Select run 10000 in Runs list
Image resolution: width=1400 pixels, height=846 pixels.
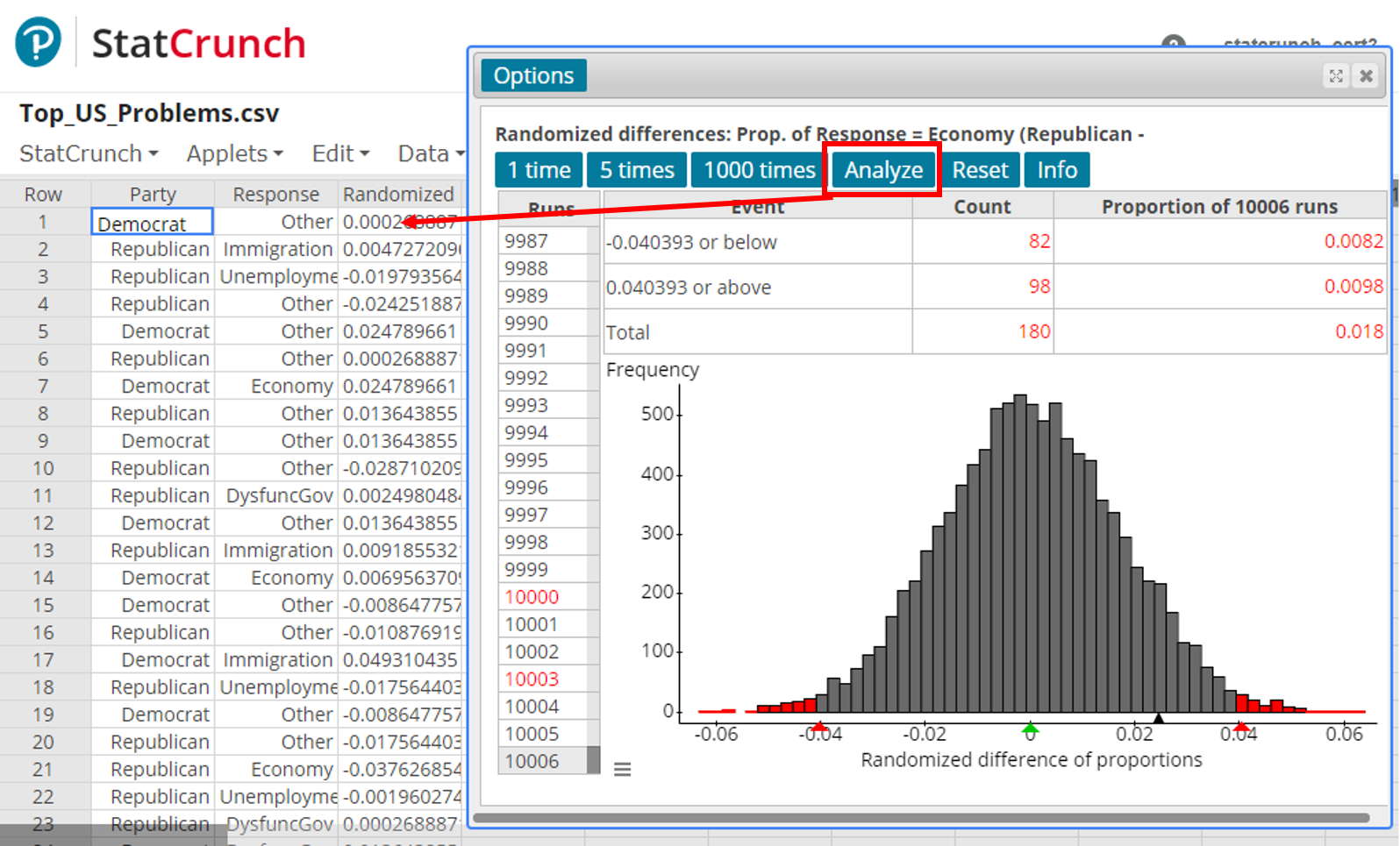[x=532, y=597]
